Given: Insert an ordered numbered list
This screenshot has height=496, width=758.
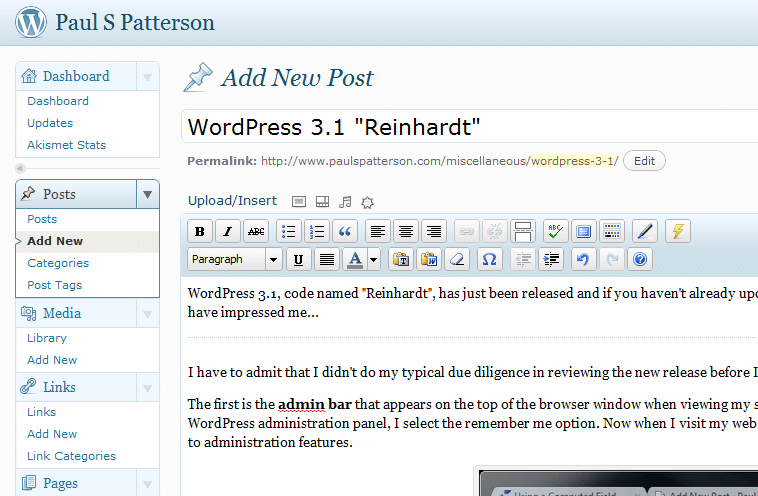Looking at the screenshot, I should (317, 232).
